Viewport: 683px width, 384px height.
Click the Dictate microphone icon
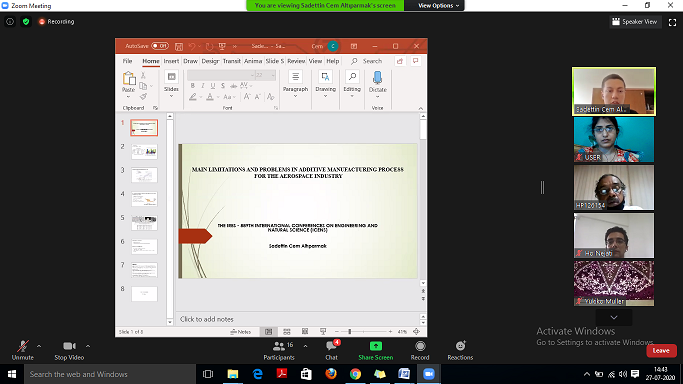pos(378,78)
